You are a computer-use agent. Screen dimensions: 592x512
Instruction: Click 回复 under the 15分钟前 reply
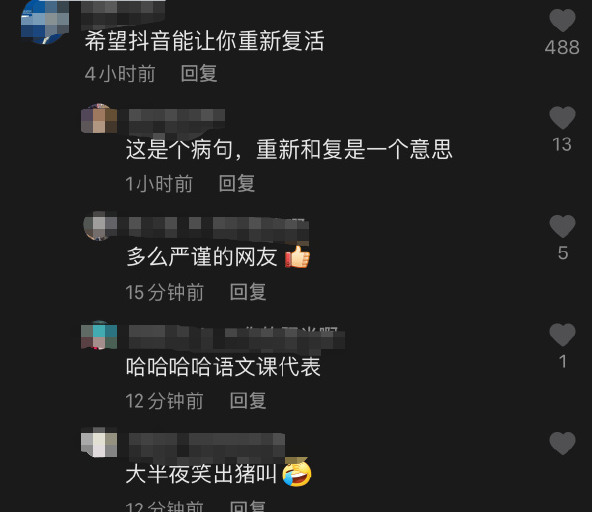point(248,292)
